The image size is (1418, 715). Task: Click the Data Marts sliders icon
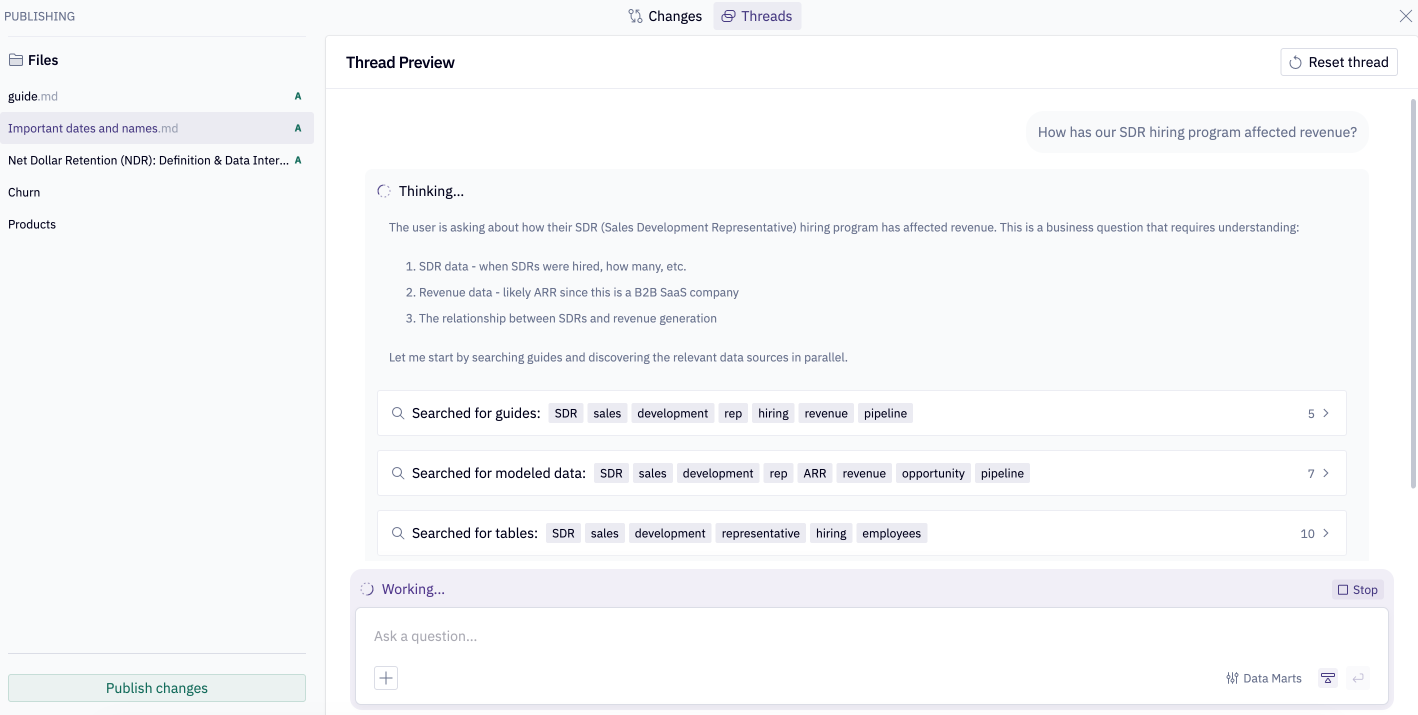click(x=1232, y=678)
